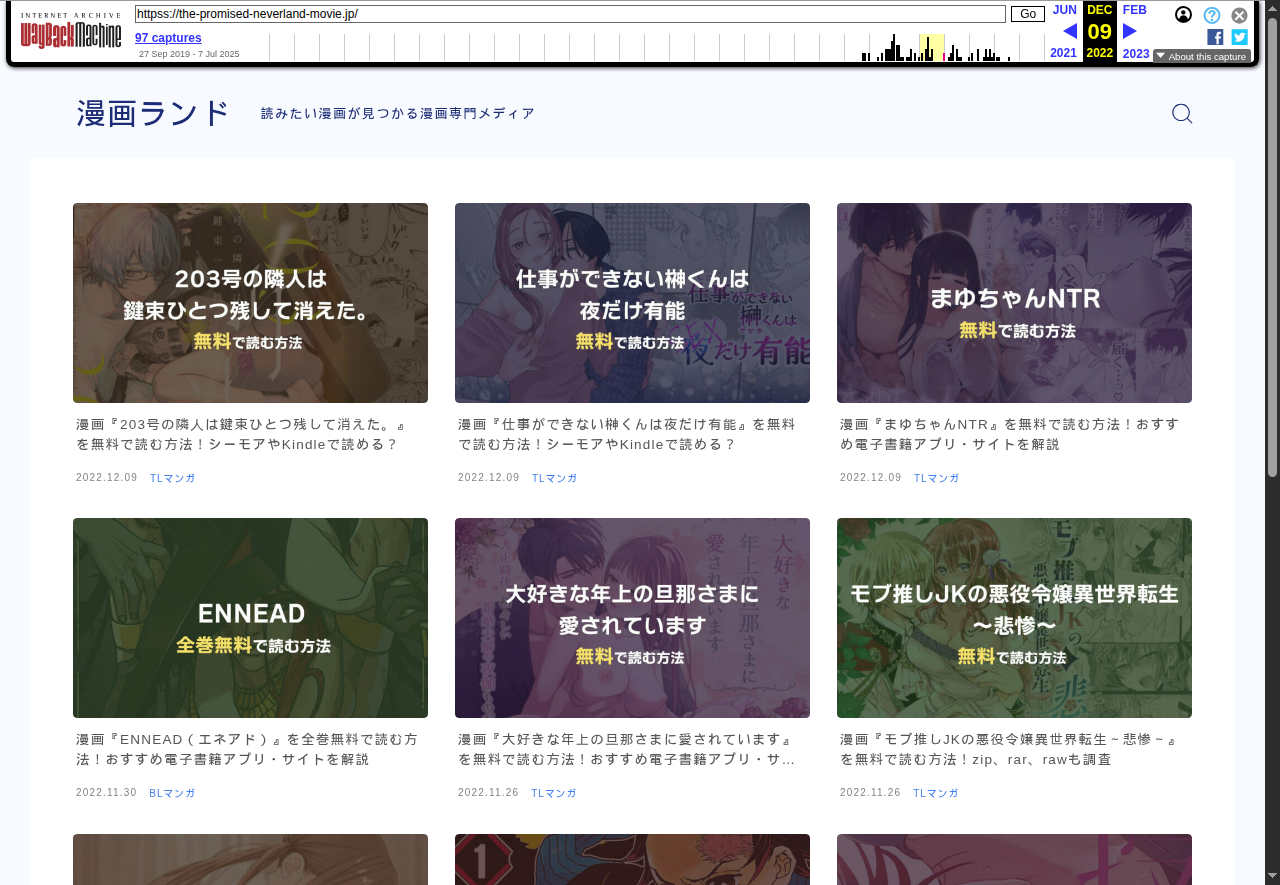The width and height of the screenshot is (1280, 885).
Task: Go to previous capture with left arrow
Action: 1069,31
